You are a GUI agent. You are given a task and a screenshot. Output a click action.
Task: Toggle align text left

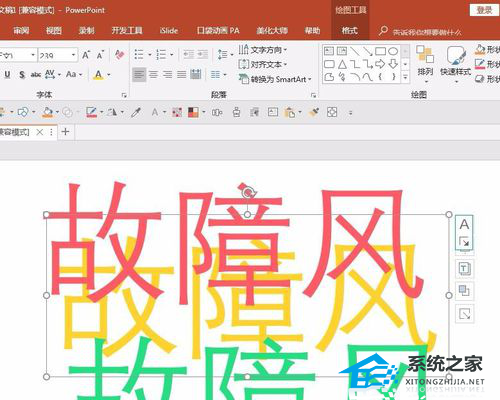[139, 75]
